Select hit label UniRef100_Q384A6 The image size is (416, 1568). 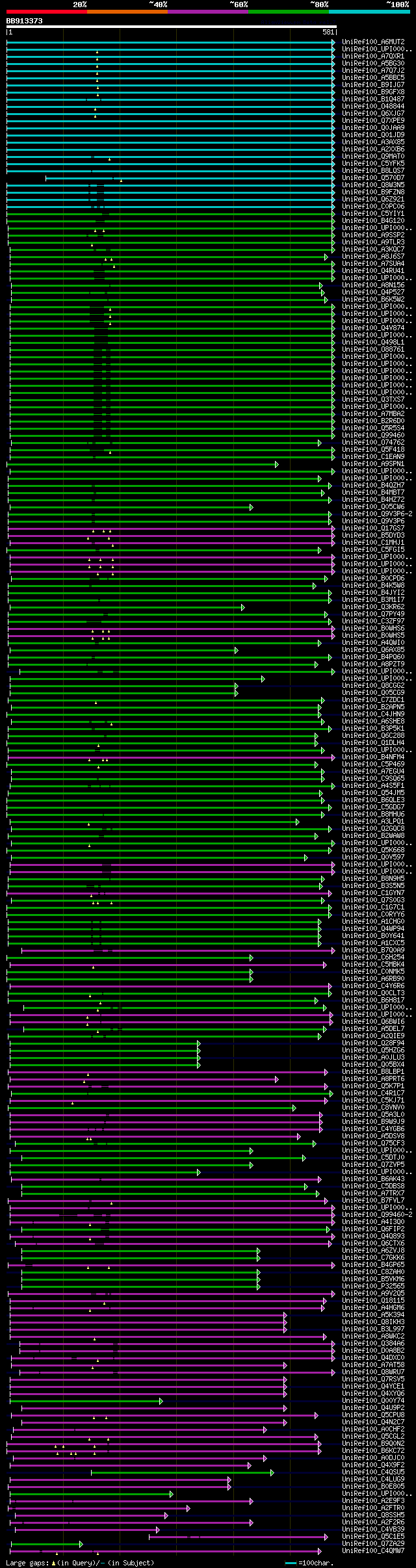click(x=373, y=1344)
